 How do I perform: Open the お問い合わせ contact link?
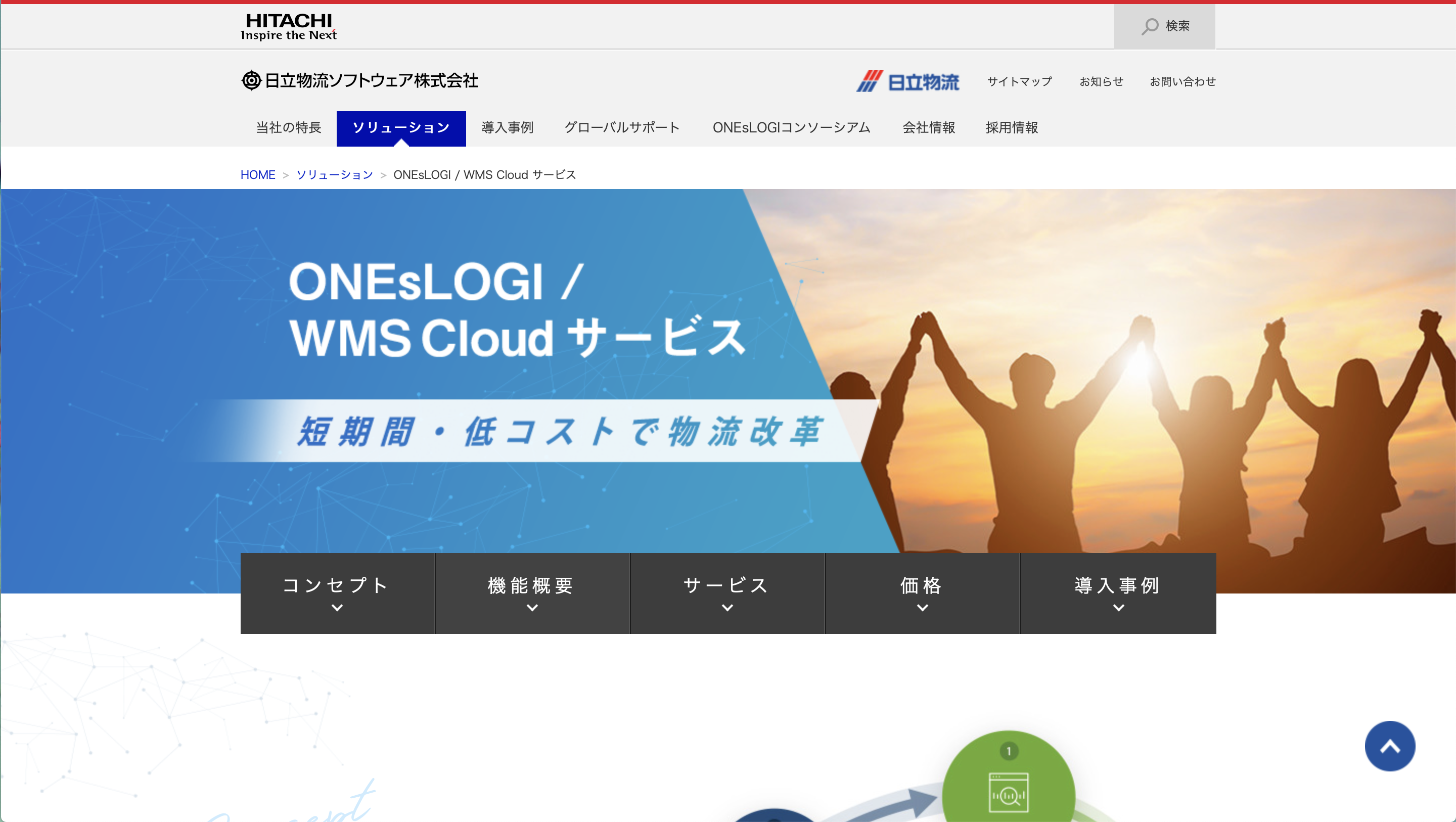point(1182,81)
